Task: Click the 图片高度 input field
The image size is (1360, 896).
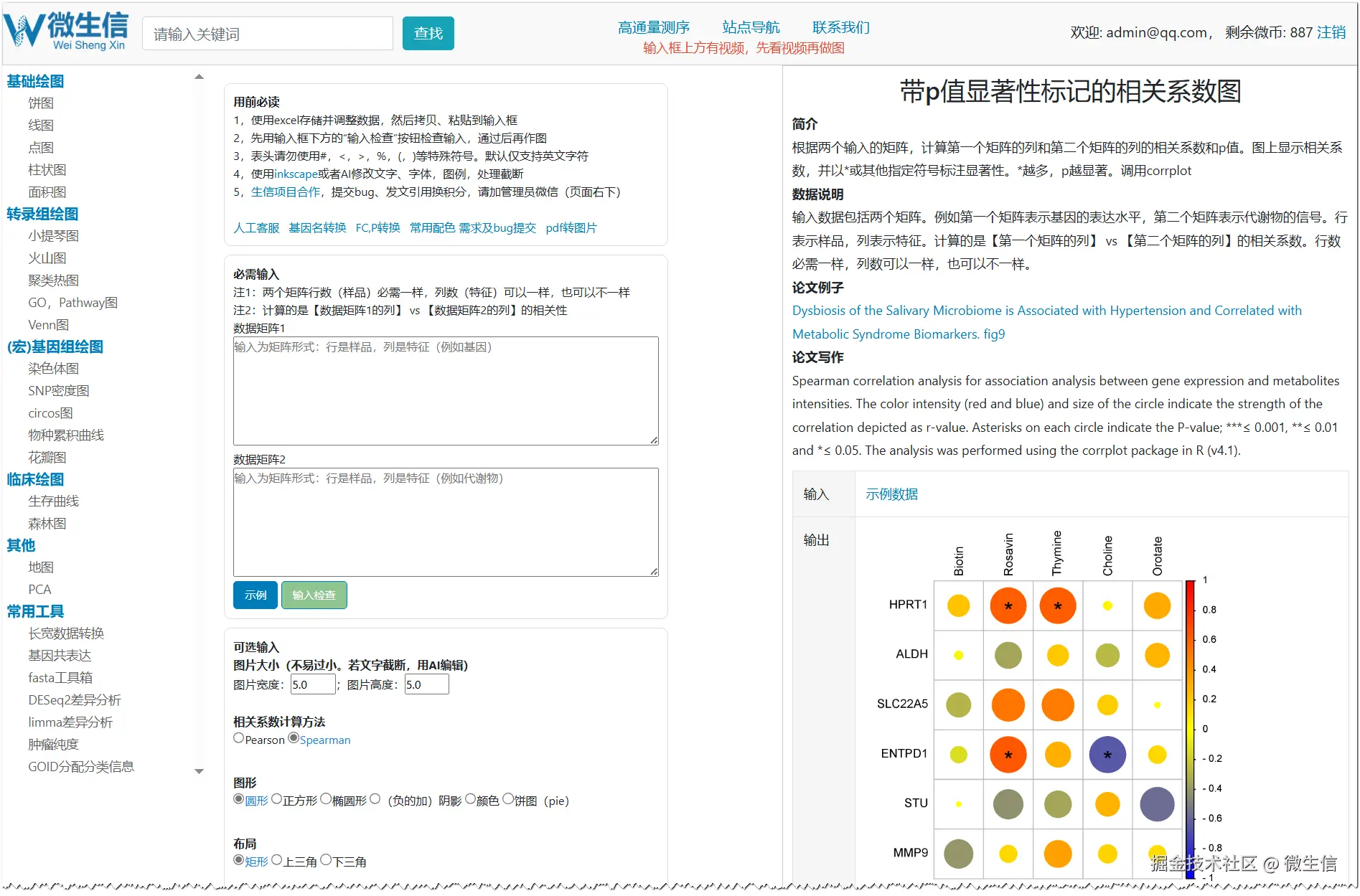Action: pos(427,684)
